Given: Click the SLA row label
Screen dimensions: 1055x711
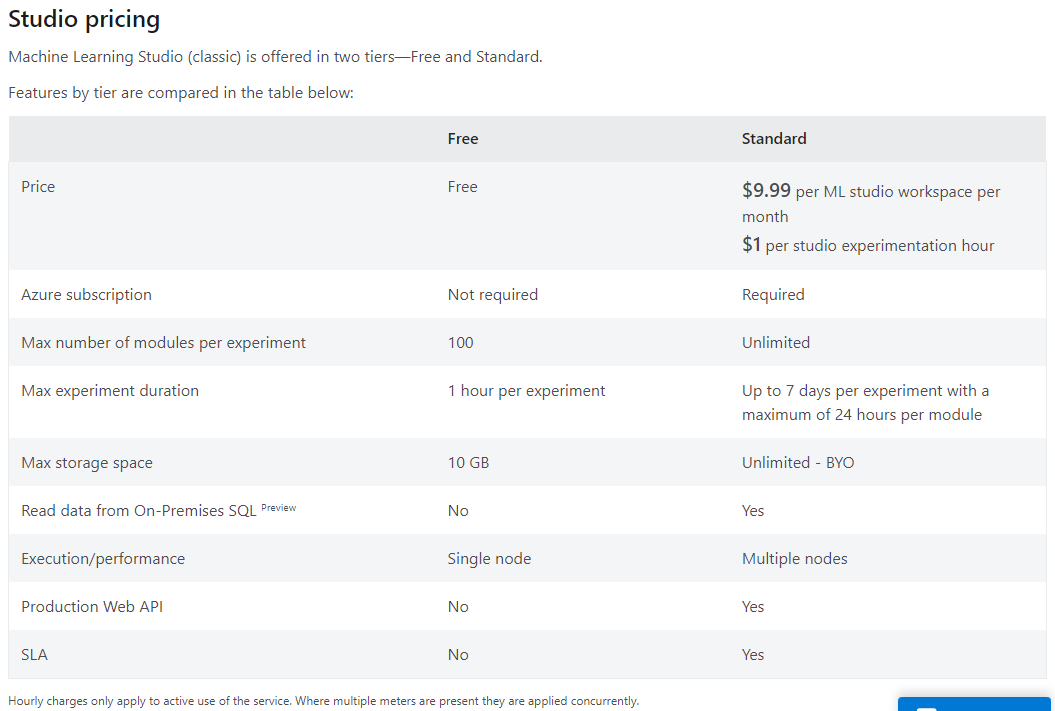Looking at the screenshot, I should (34, 655).
